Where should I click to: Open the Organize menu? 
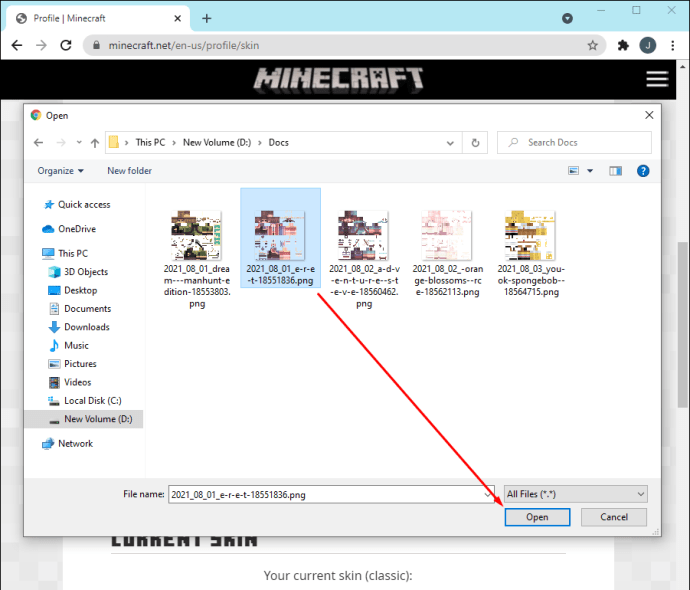(60, 171)
